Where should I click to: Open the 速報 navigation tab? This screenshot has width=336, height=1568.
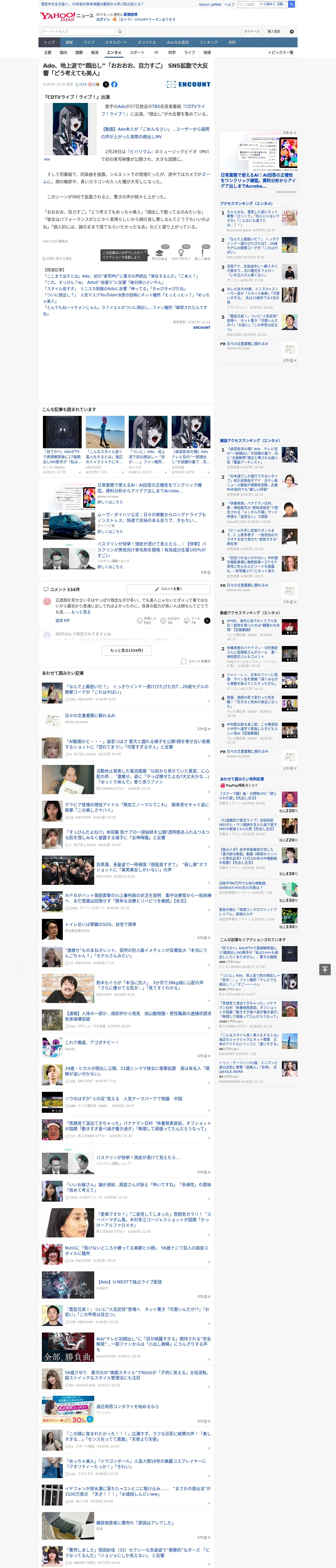(x=69, y=43)
